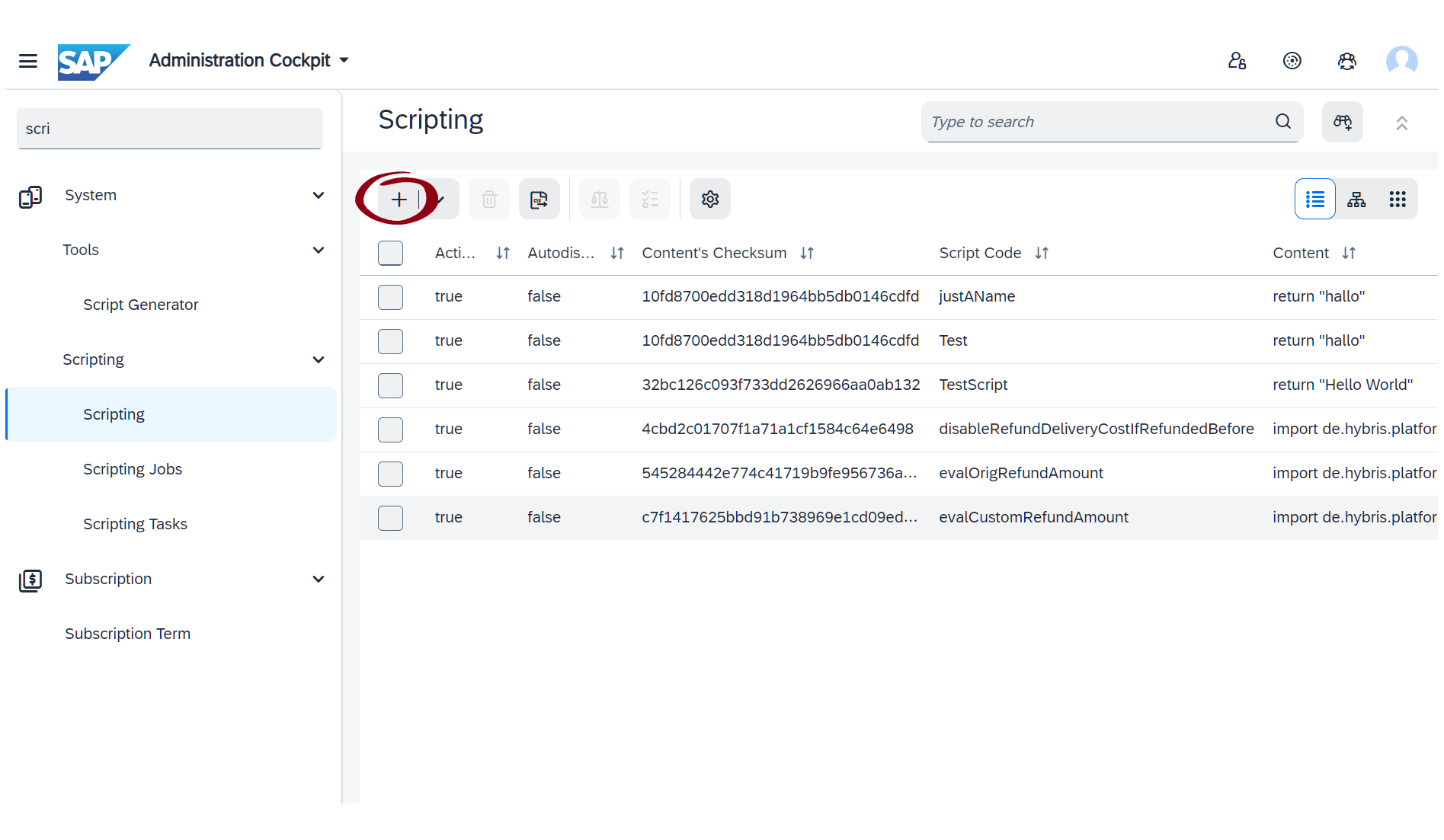This screenshot has width=1444, height=840.
Task: Open the mass edit checklist icon
Action: [x=649, y=199]
